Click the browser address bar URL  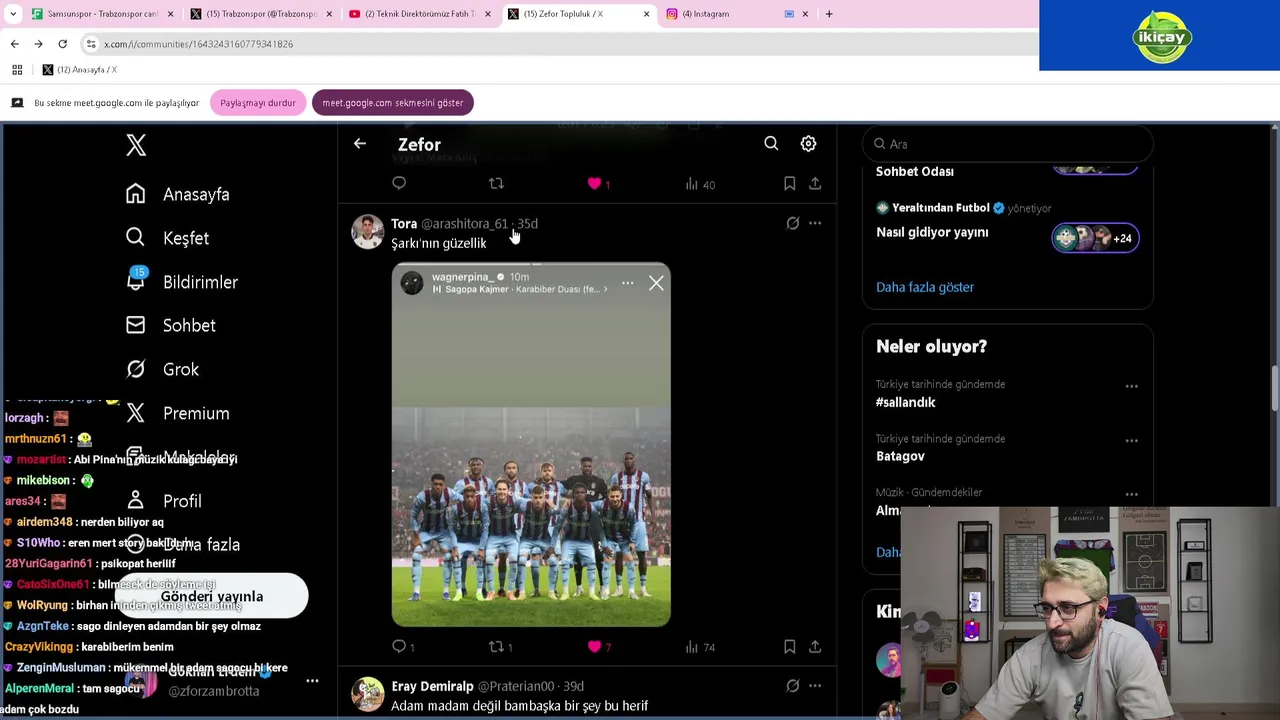(x=198, y=44)
